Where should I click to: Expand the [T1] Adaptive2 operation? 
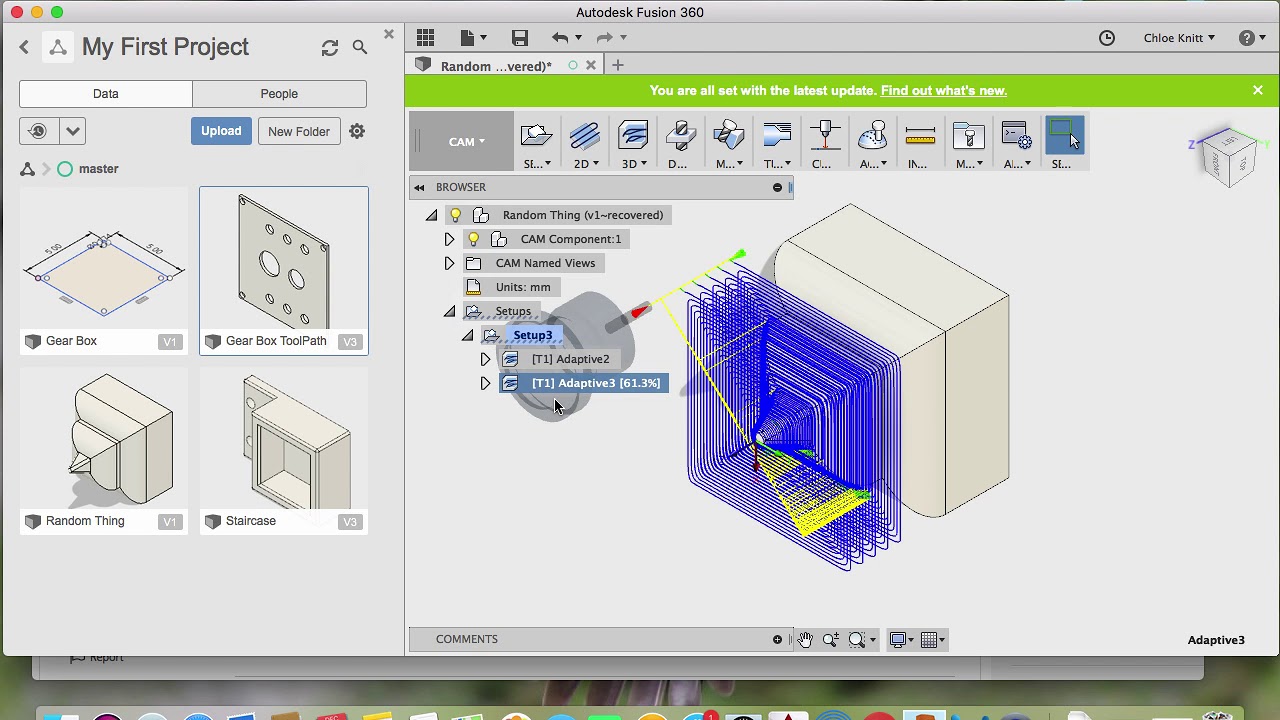[x=485, y=359]
